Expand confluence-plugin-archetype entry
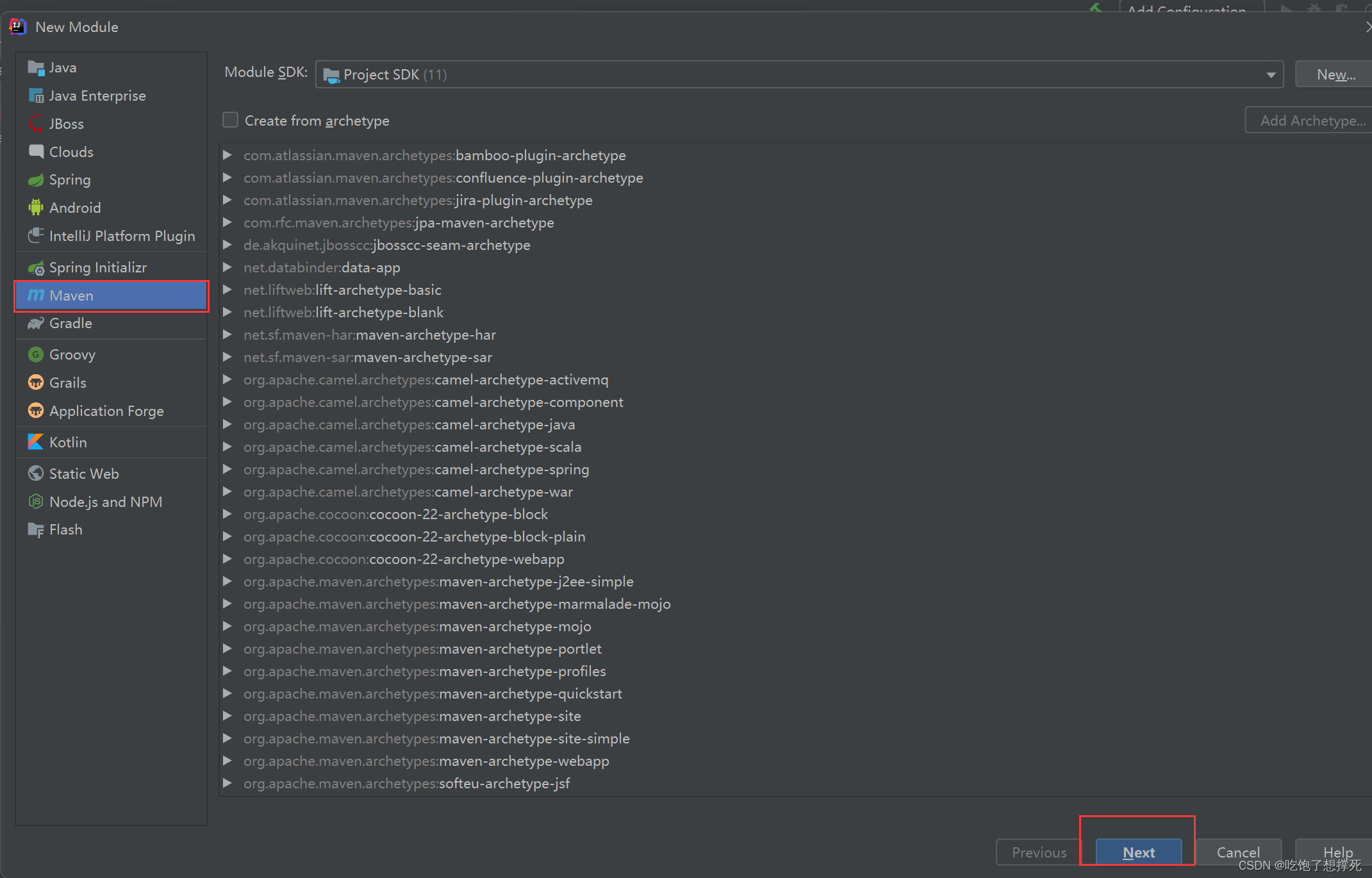The height and width of the screenshot is (878, 1372). 227,178
